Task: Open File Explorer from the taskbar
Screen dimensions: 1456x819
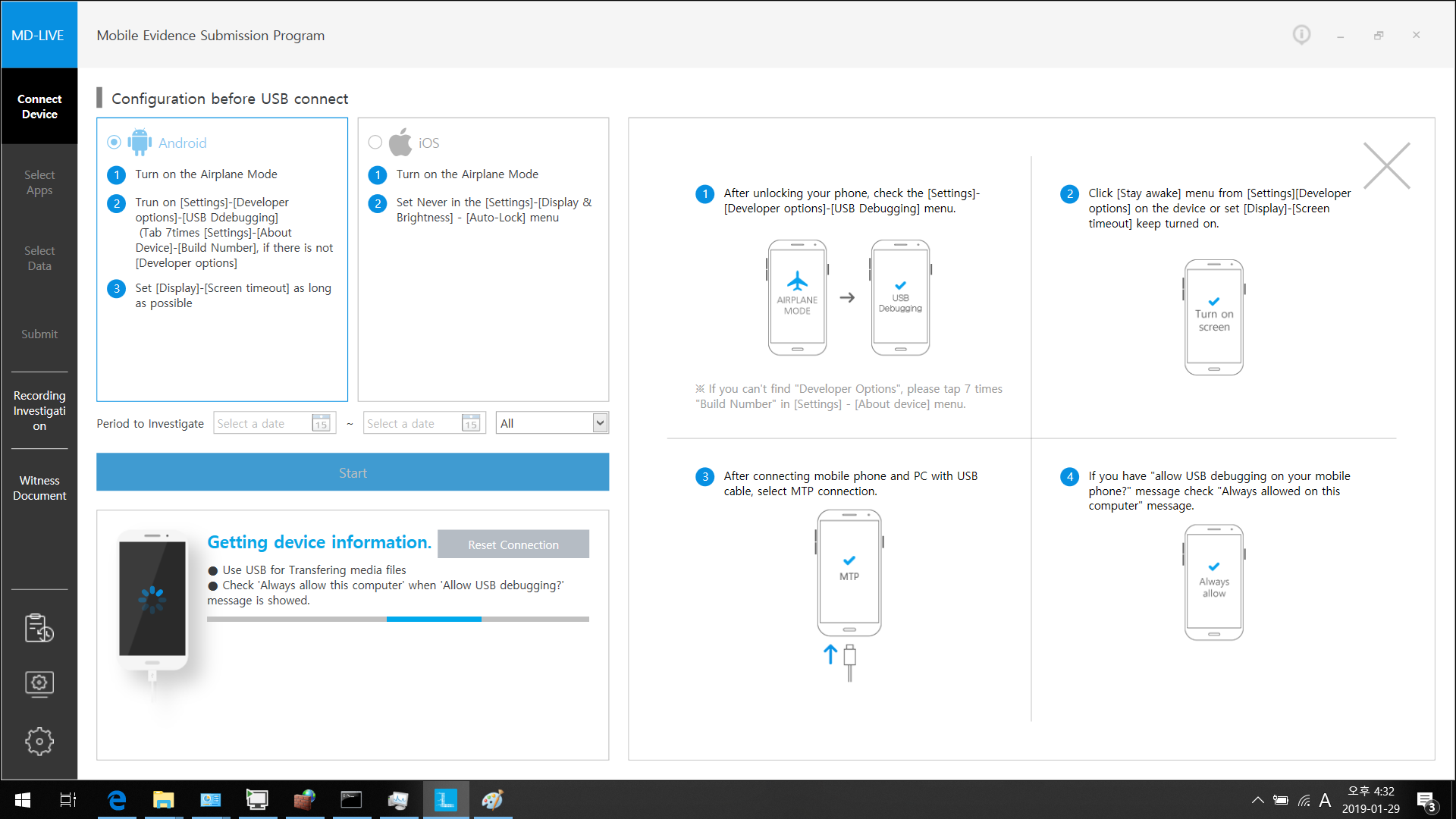Action: pyautogui.click(x=164, y=800)
